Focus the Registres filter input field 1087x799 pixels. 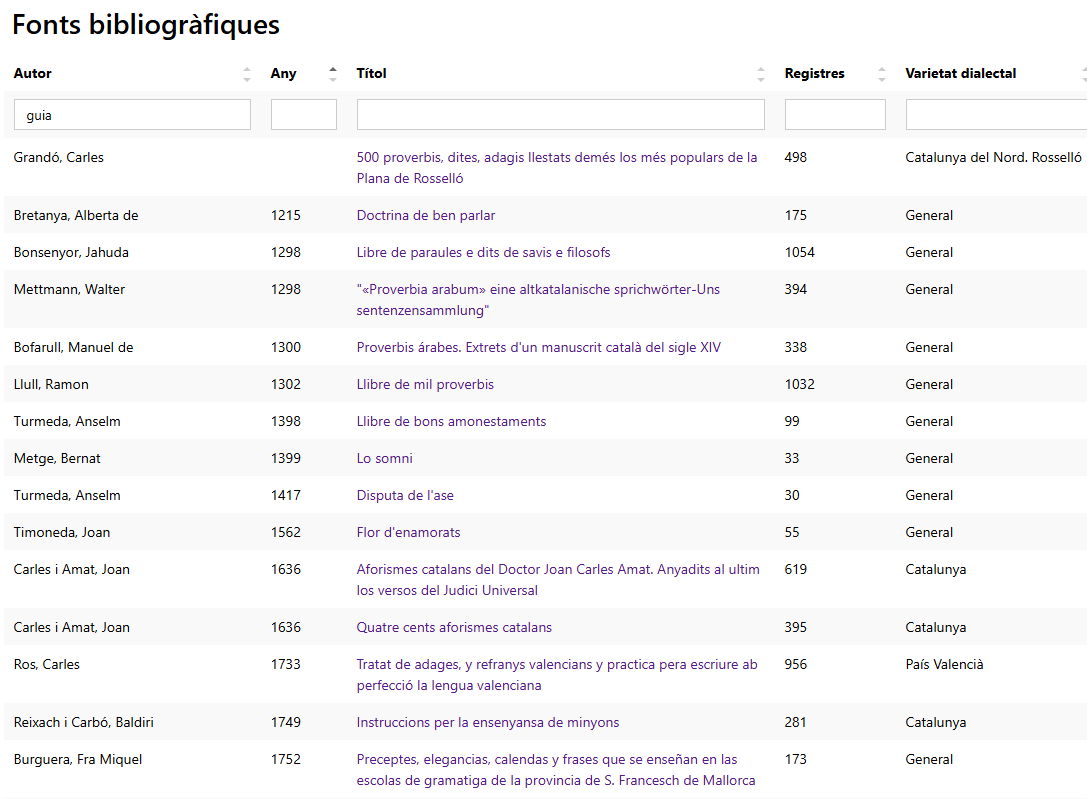click(835, 114)
